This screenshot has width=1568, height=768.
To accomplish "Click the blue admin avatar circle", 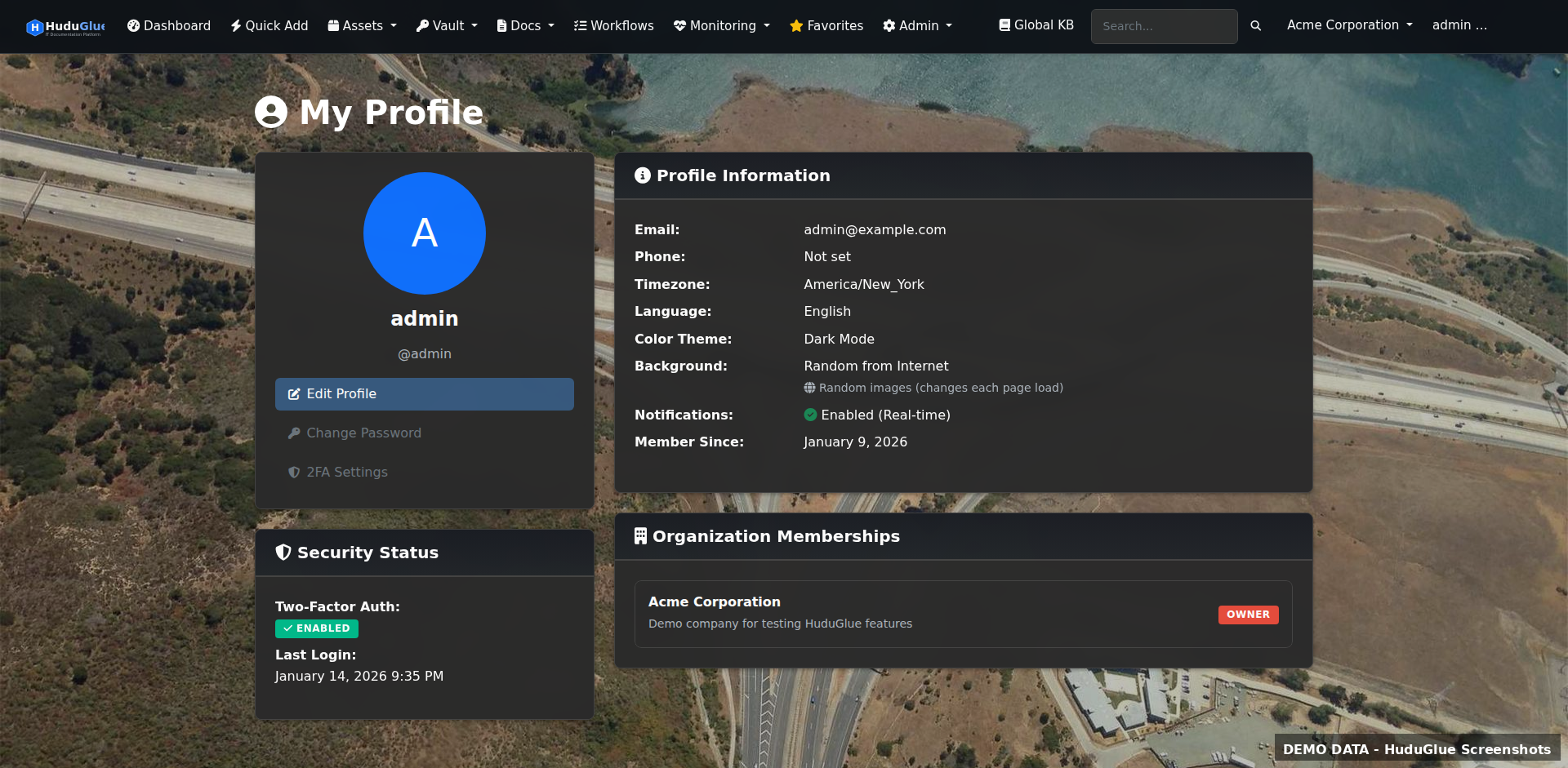I will 425,233.
